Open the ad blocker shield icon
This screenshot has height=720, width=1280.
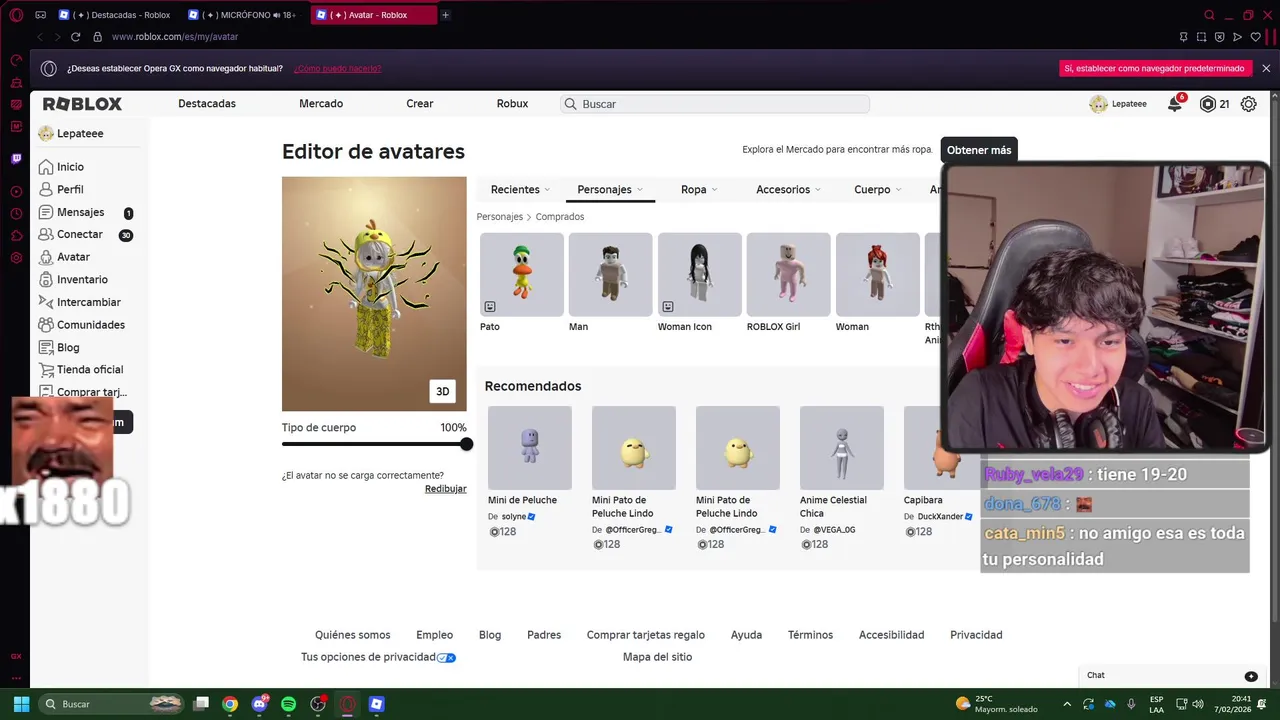point(1219,37)
